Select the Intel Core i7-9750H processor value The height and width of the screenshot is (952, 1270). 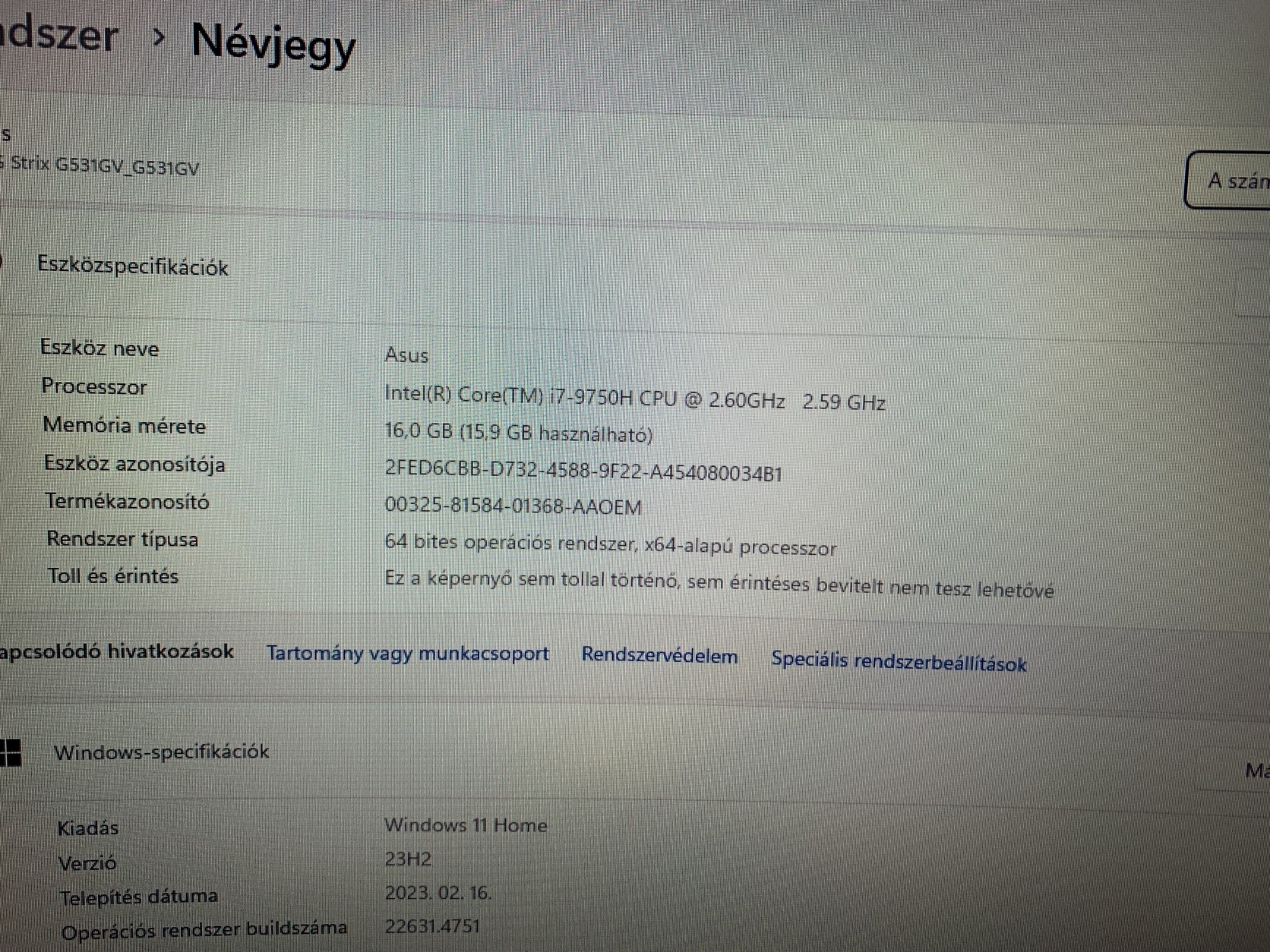[x=635, y=397]
